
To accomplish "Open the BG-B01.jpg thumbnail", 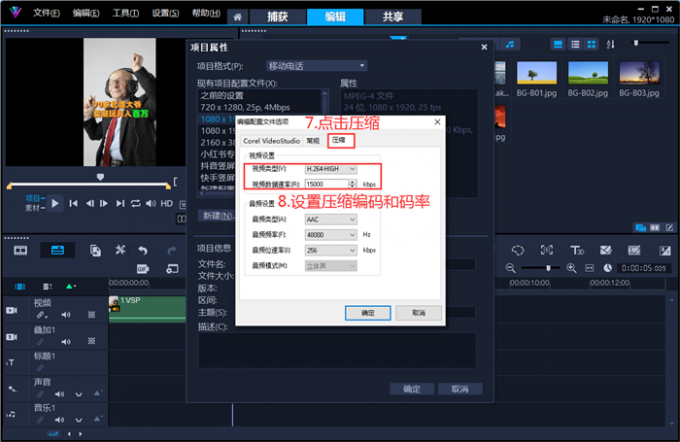I will point(536,73).
